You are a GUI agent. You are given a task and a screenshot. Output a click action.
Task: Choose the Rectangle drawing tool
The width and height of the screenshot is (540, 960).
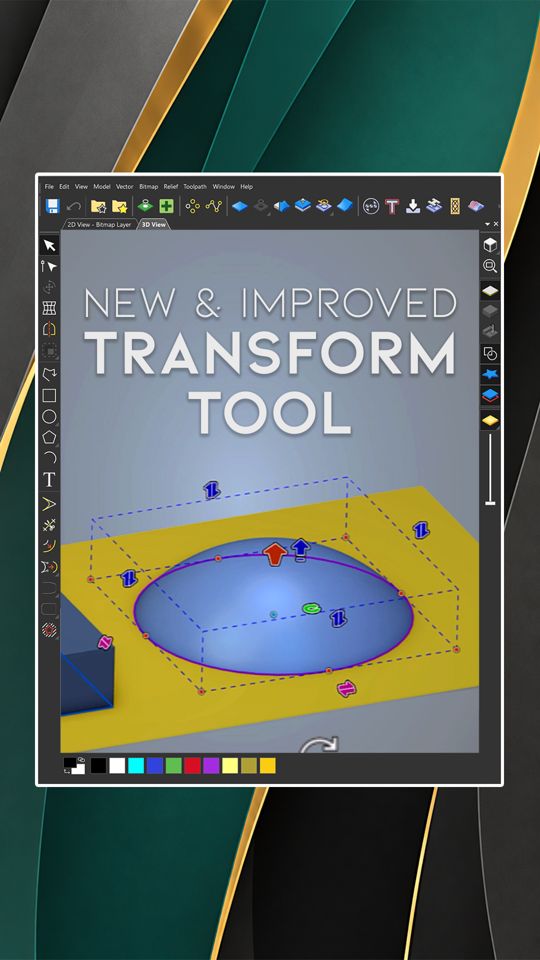click(49, 396)
